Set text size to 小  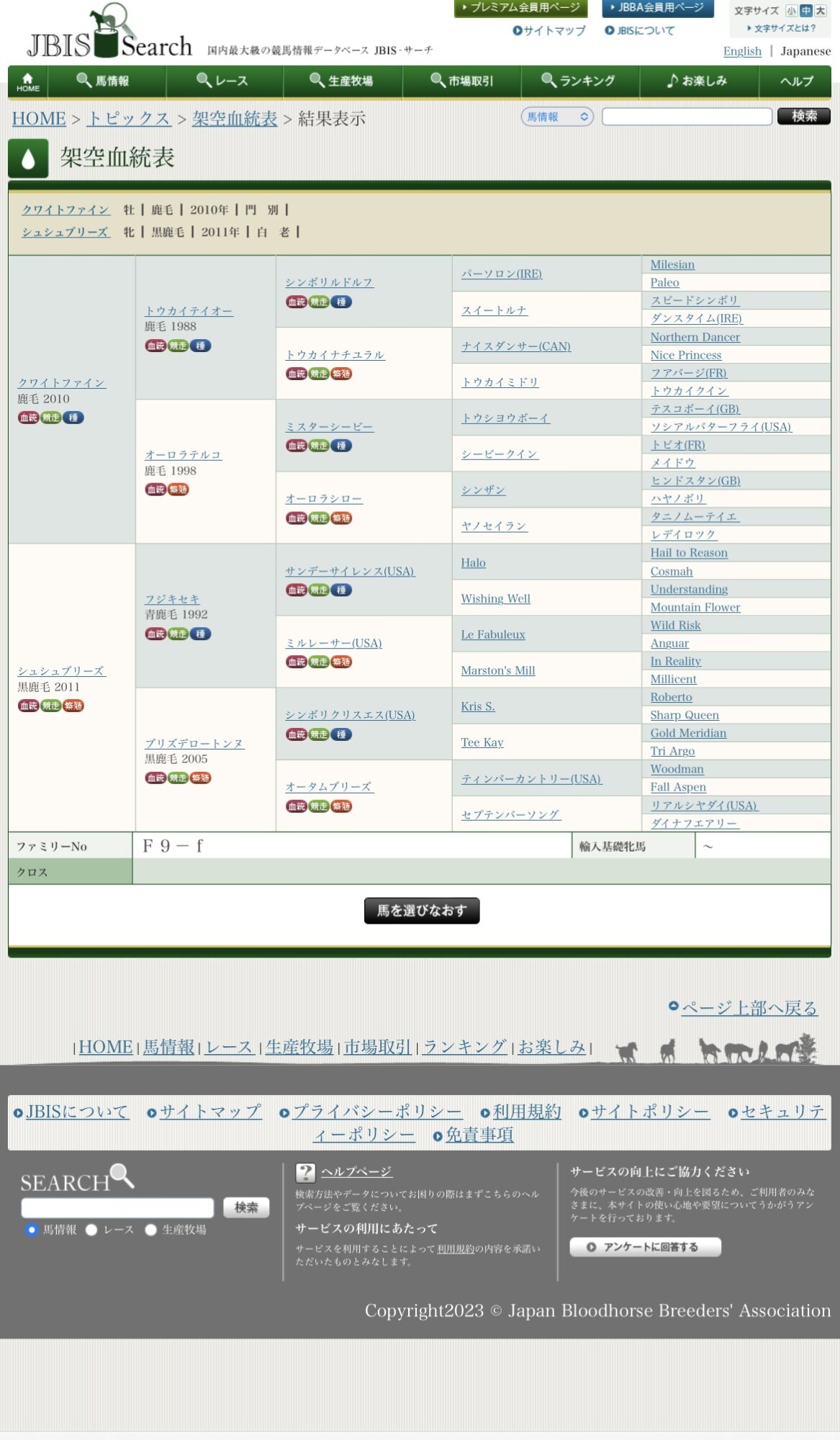(792, 11)
